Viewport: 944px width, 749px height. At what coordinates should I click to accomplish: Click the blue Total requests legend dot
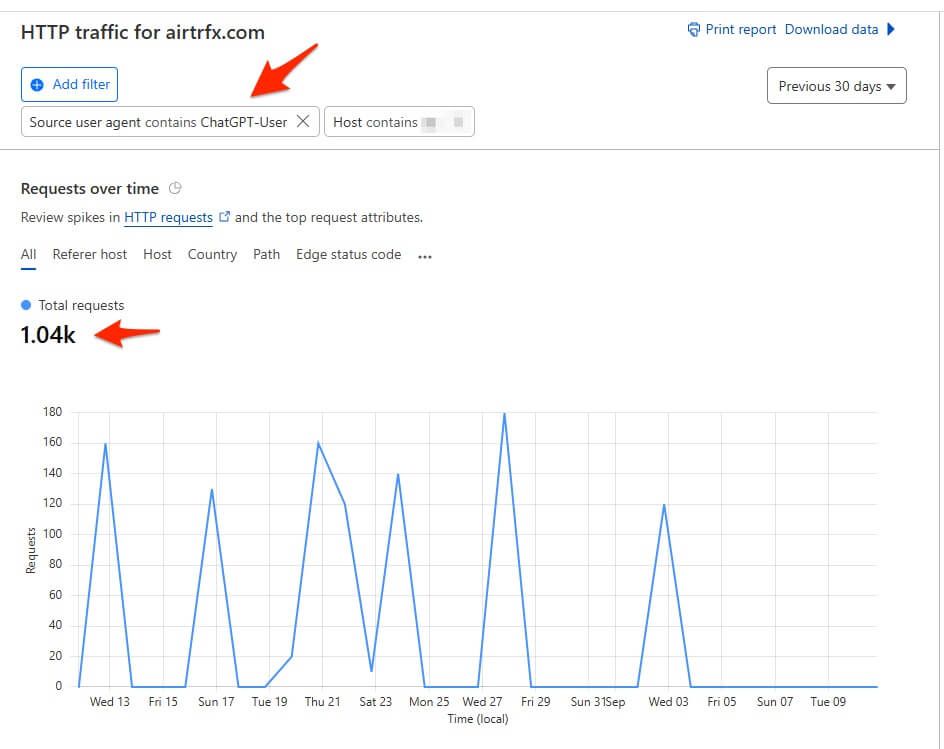pyautogui.click(x=26, y=305)
